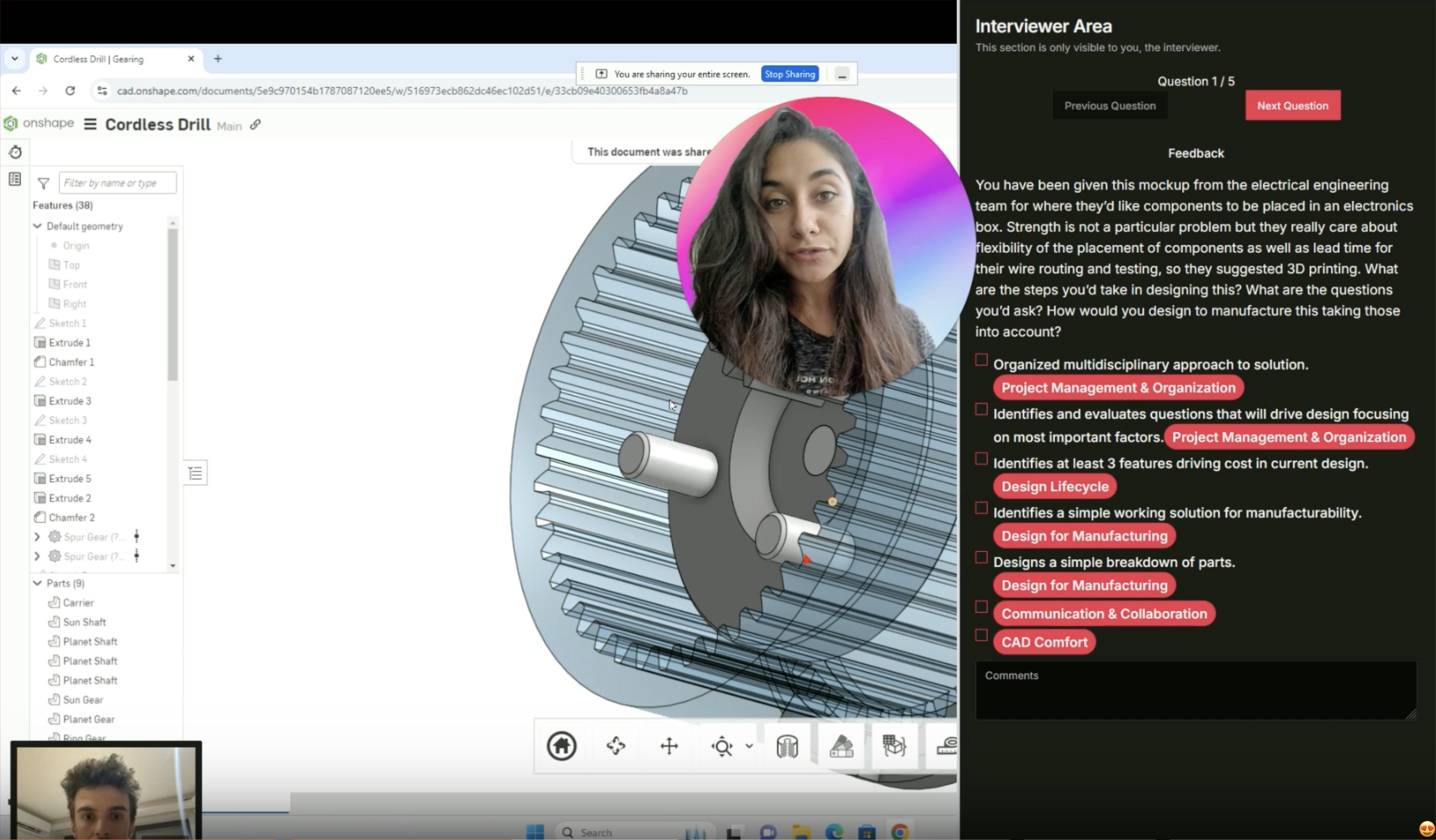Collapse the Parts (9) list
Image resolution: width=1436 pixels, height=840 pixels.
point(38,583)
